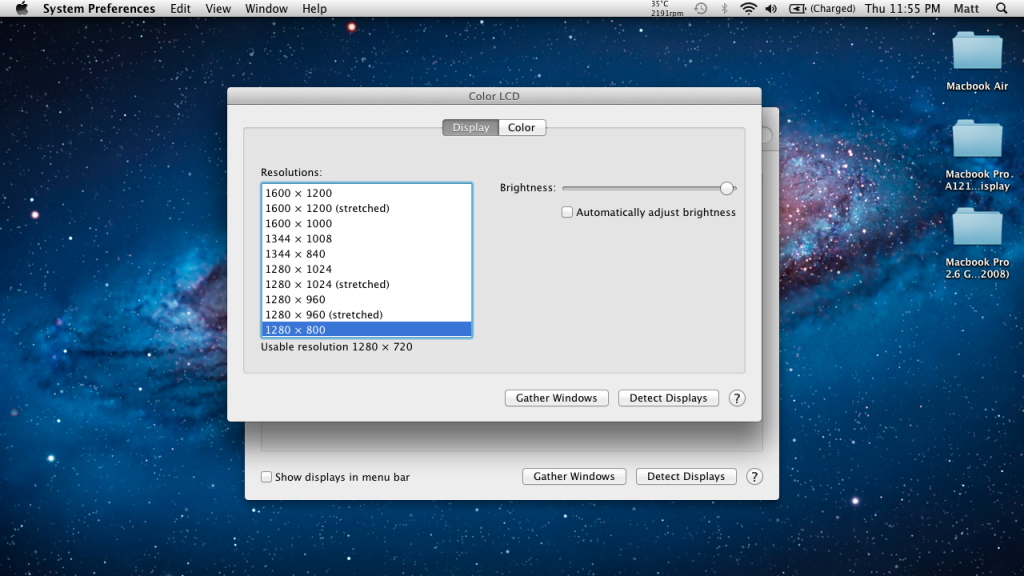Click the clock Thu 11:55 PM
Viewport: 1024px width, 576px height.
903,8
